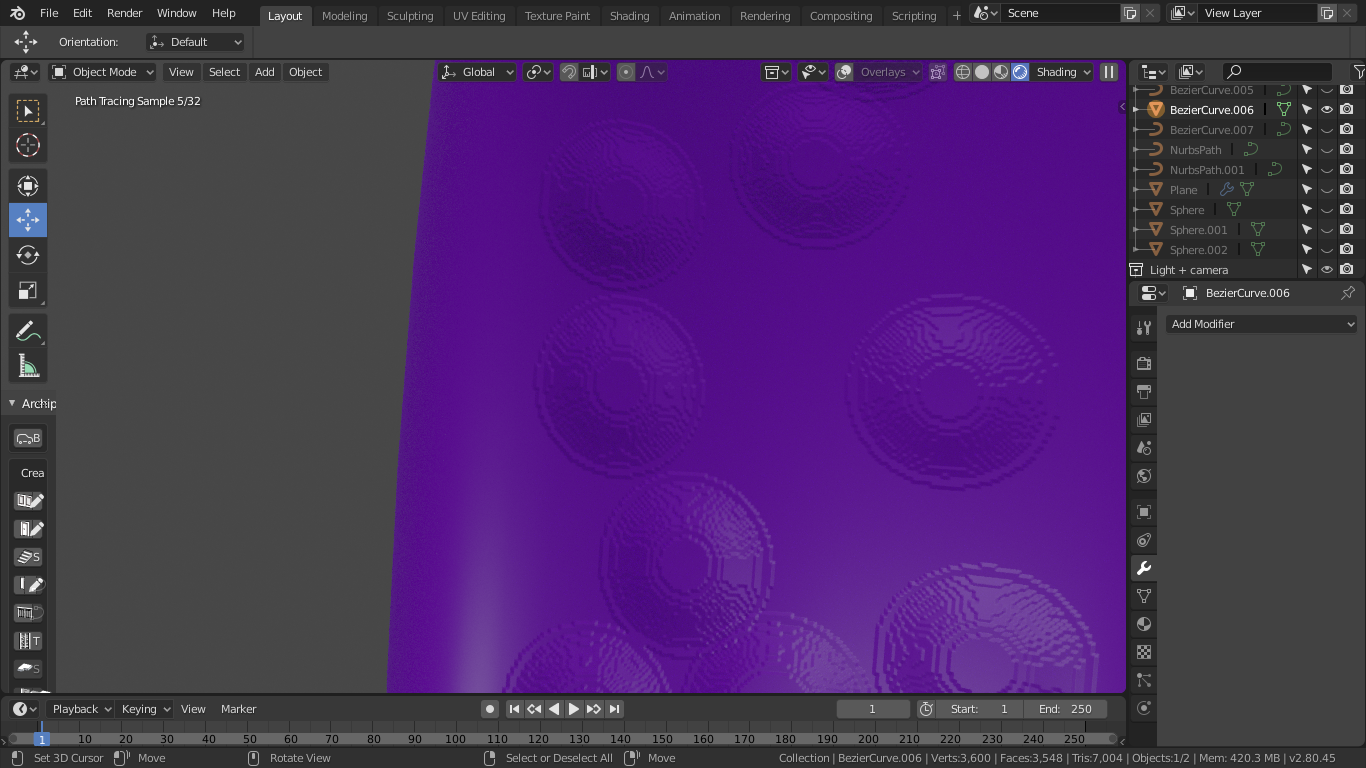Toggle X-Ray view mode
This screenshot has height=768, width=1366.
pyautogui.click(x=937, y=72)
